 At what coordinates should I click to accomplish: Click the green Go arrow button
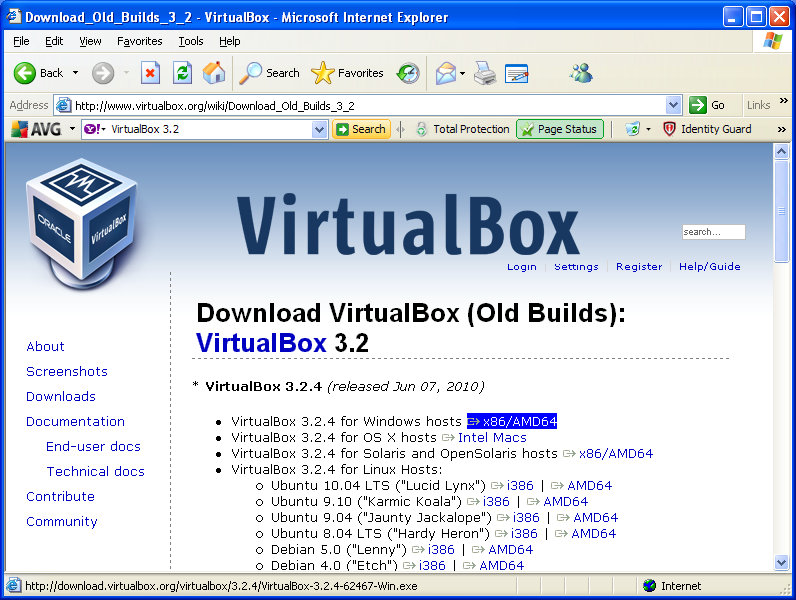tap(698, 105)
